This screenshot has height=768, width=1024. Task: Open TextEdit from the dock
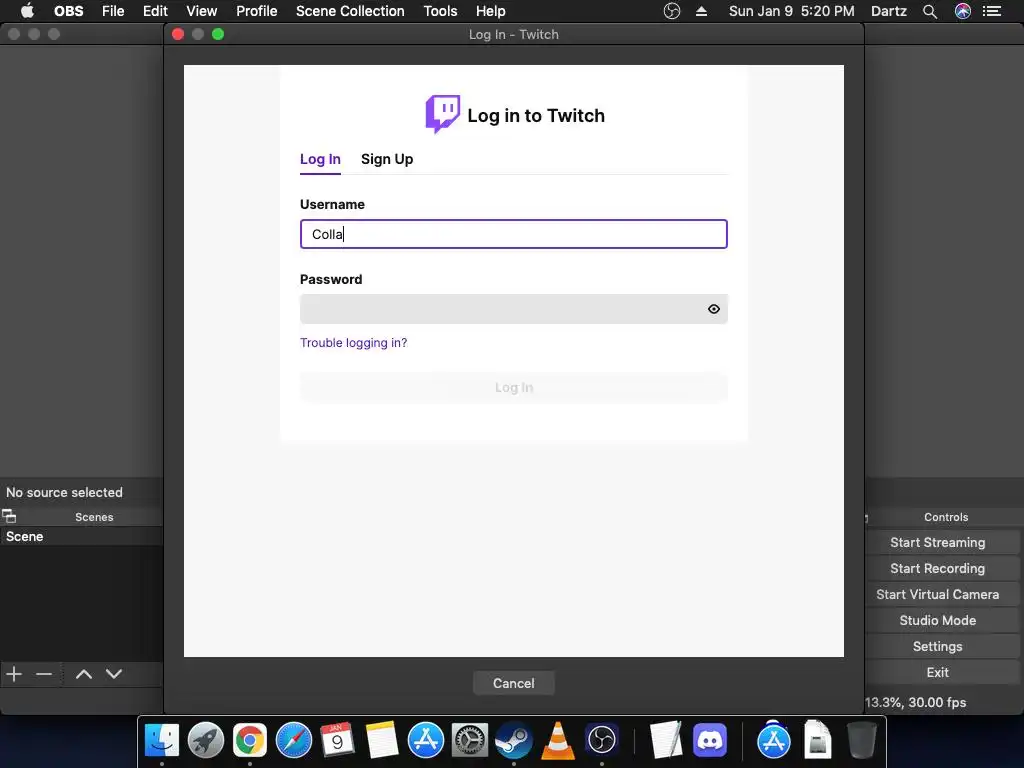(x=665, y=741)
